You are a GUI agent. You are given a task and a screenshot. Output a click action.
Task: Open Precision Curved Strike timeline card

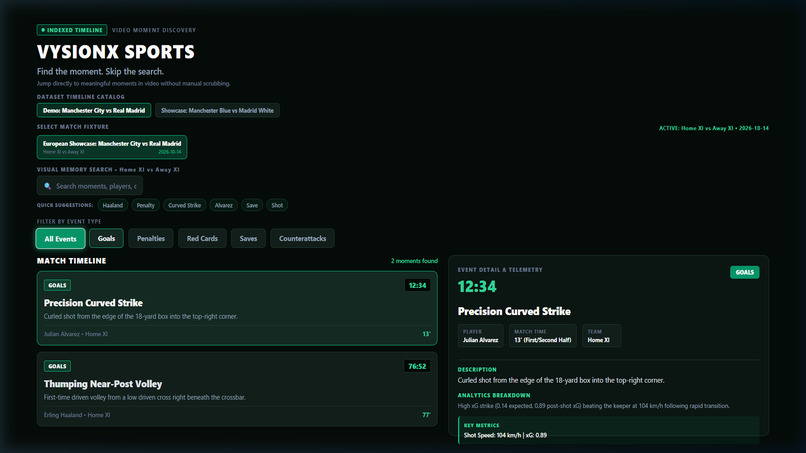coord(237,308)
